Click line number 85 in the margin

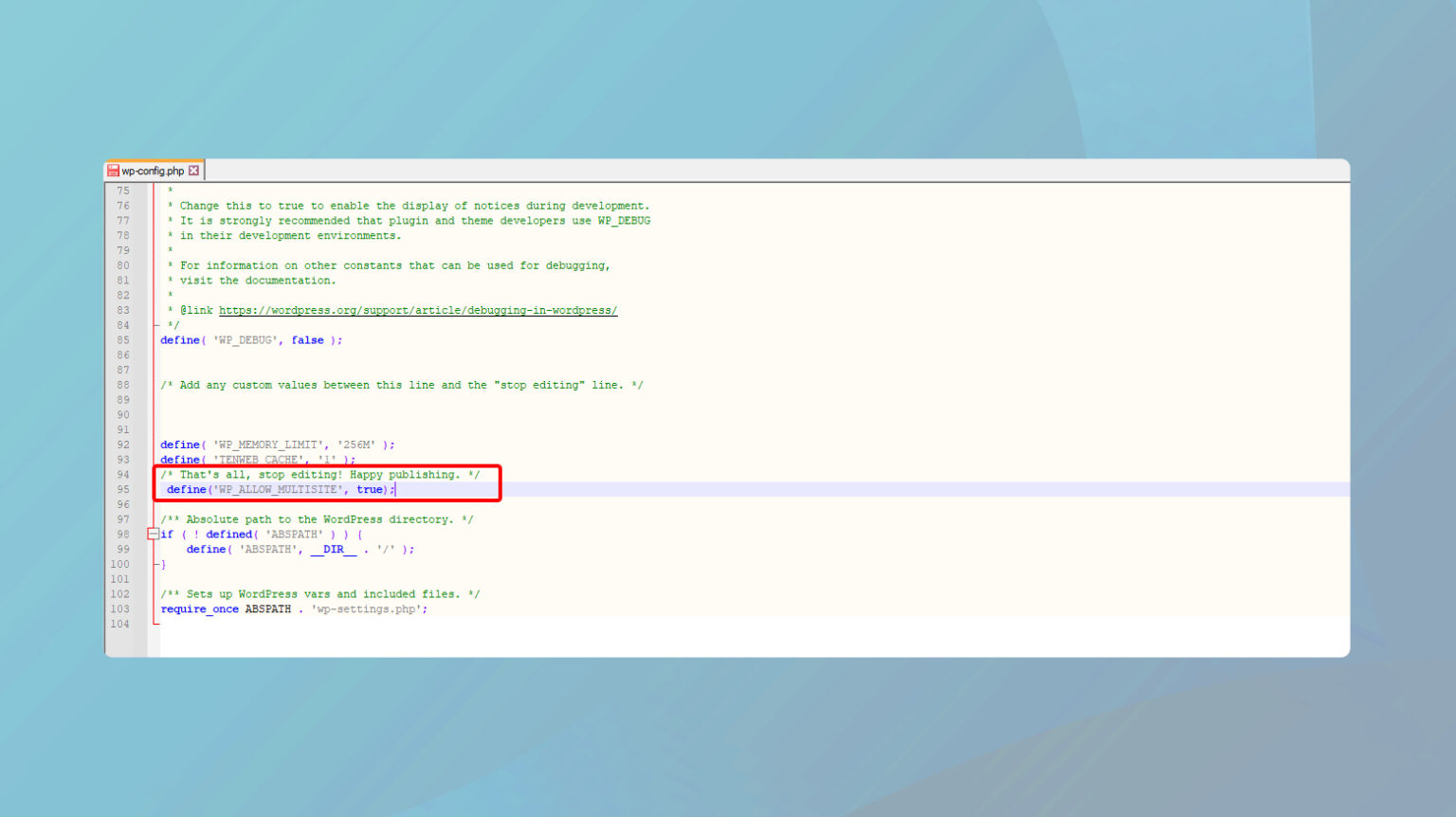click(x=122, y=340)
